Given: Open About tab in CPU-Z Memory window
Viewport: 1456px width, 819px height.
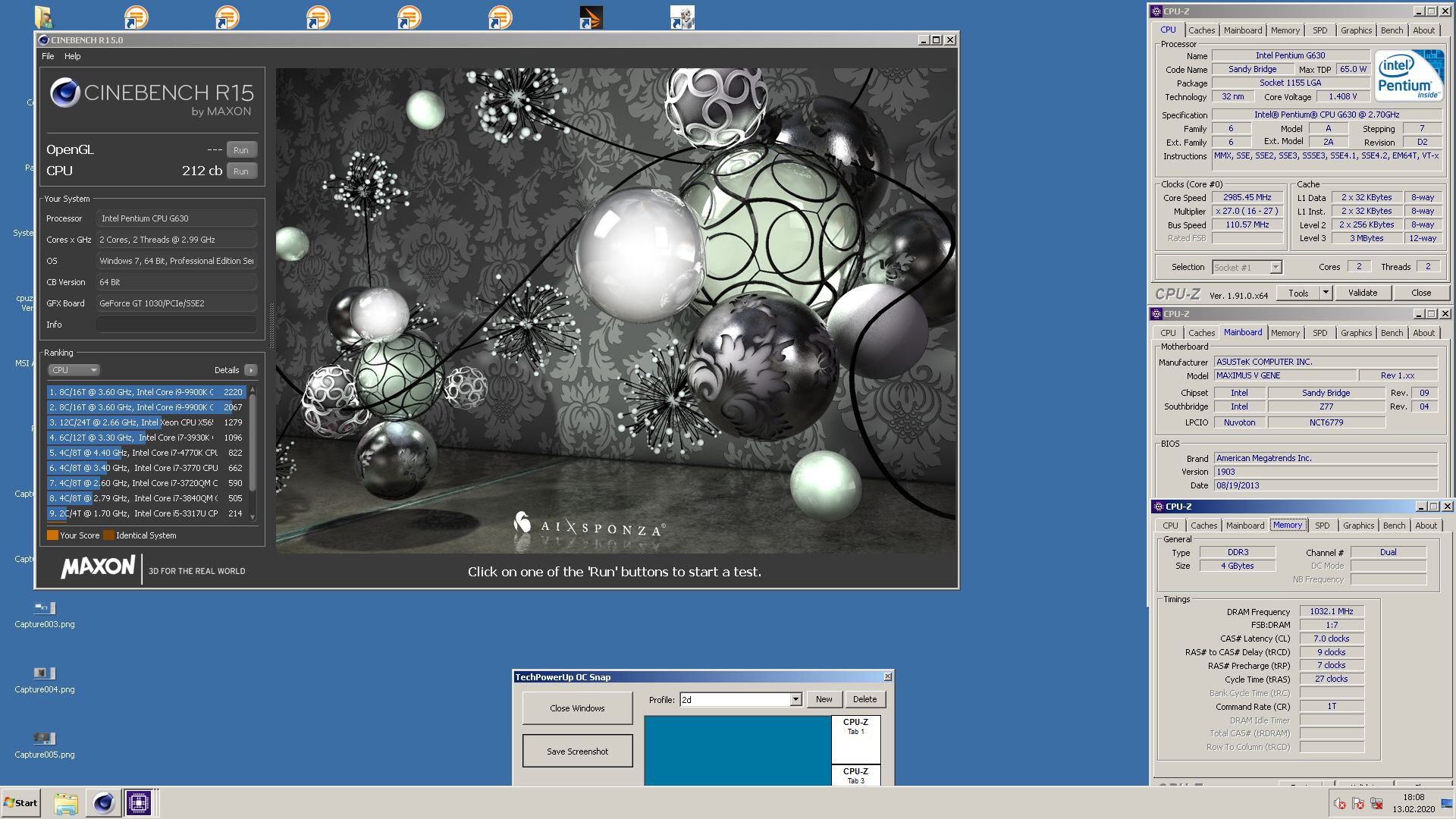Looking at the screenshot, I should click(x=1426, y=526).
